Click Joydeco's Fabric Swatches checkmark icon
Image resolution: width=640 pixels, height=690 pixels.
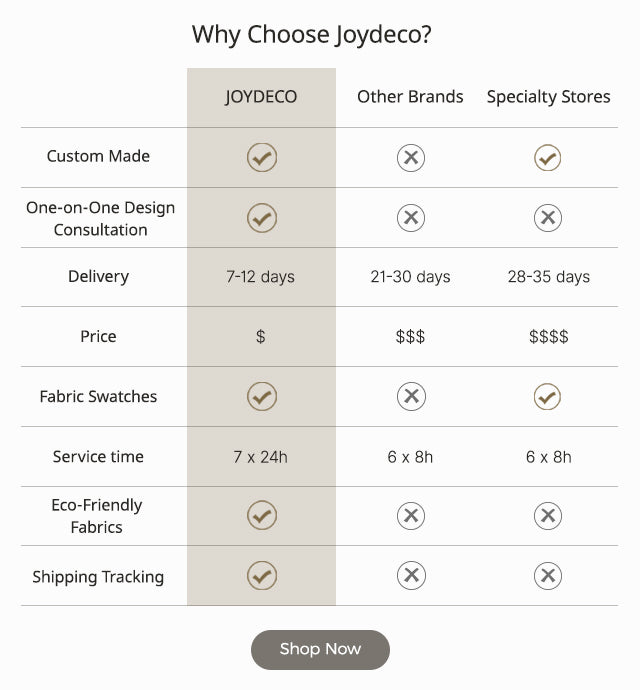click(261, 397)
